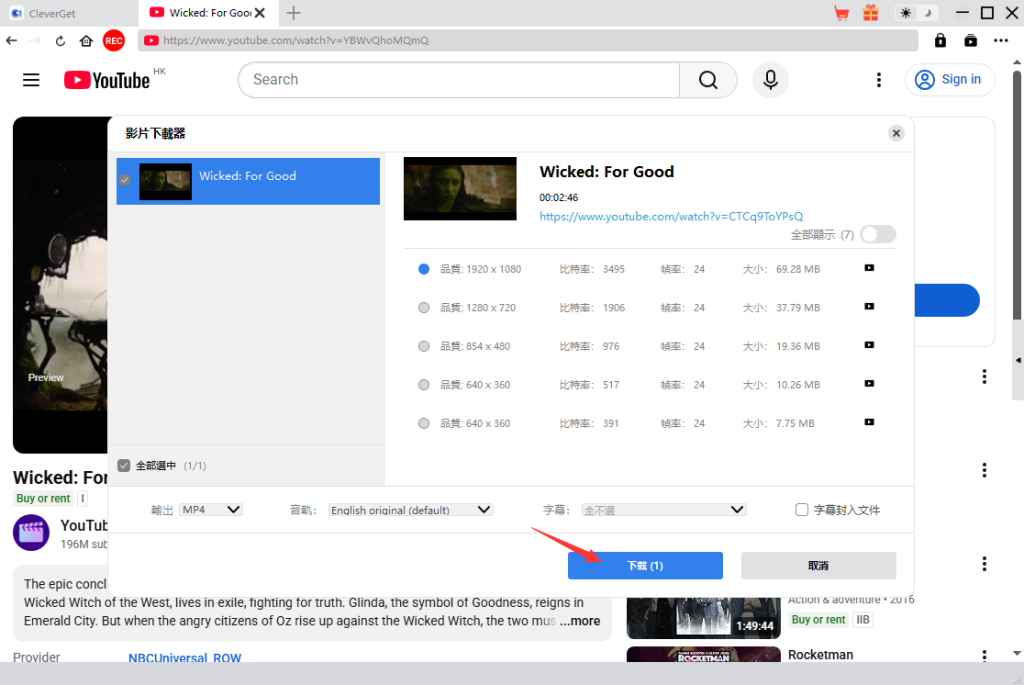Open the shopping cart icon
The width and height of the screenshot is (1024, 685).
tap(842, 13)
